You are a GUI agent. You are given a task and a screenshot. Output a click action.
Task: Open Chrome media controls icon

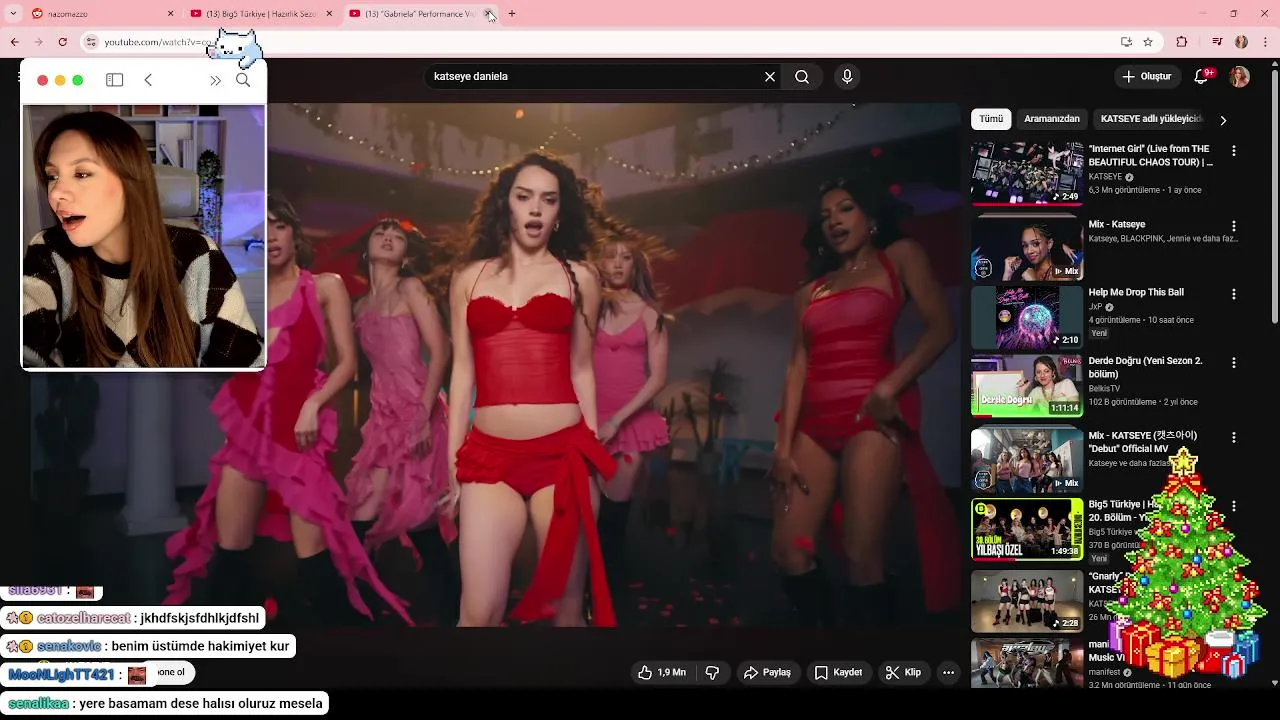coord(1217,42)
